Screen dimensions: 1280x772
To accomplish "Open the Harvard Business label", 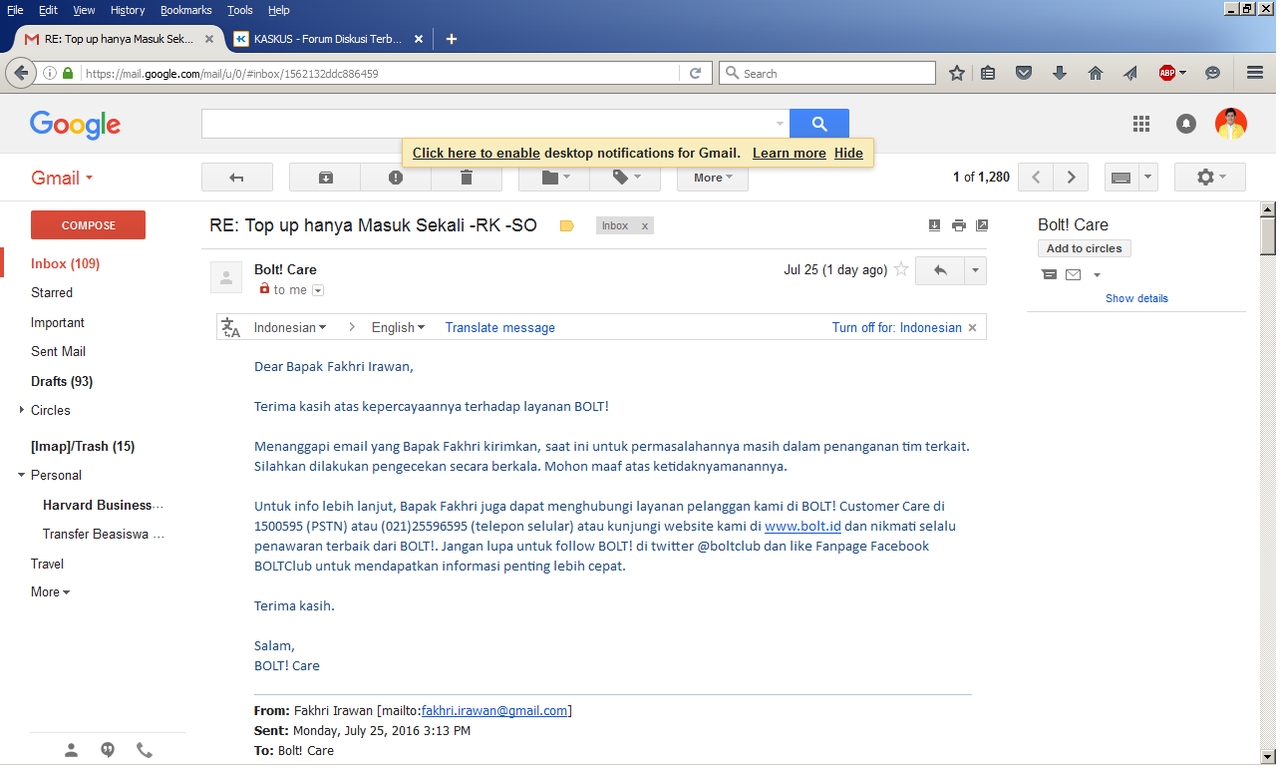I will [x=103, y=505].
